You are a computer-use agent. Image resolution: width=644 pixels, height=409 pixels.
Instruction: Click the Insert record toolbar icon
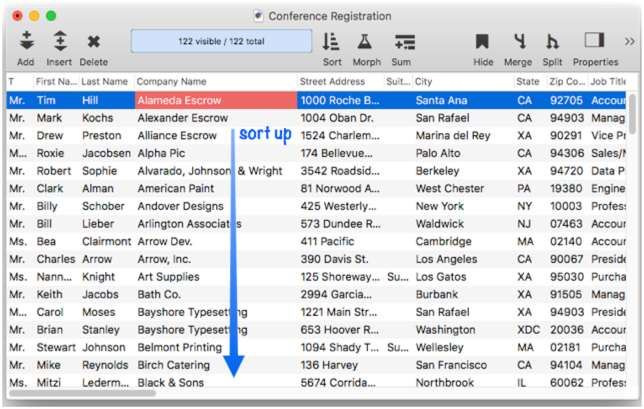click(60, 41)
